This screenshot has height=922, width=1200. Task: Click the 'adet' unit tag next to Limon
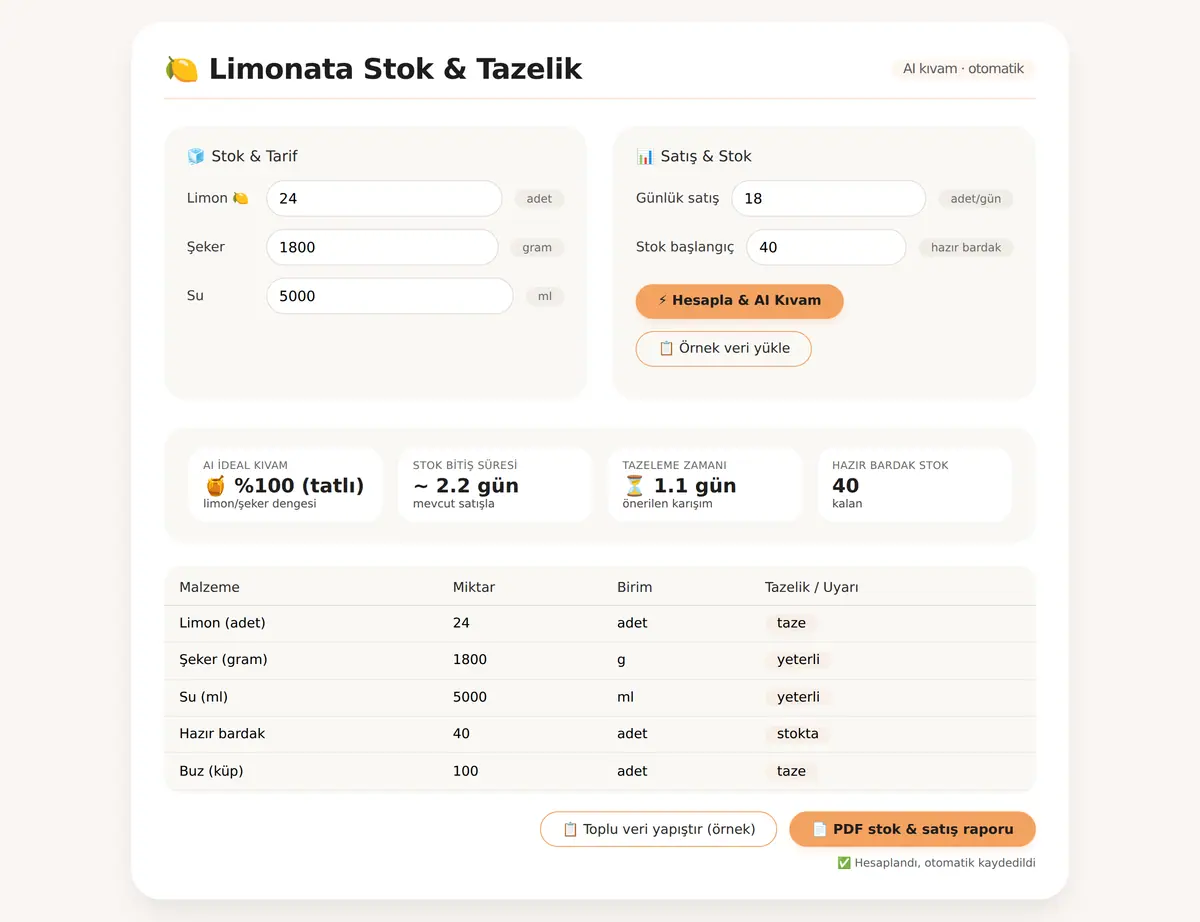[x=540, y=199]
